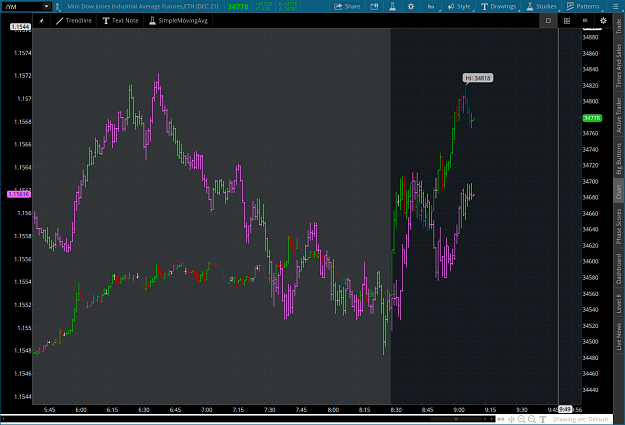Click the pink 1.15616 price label on left axis
The height and width of the screenshot is (425, 625).
click(19, 194)
